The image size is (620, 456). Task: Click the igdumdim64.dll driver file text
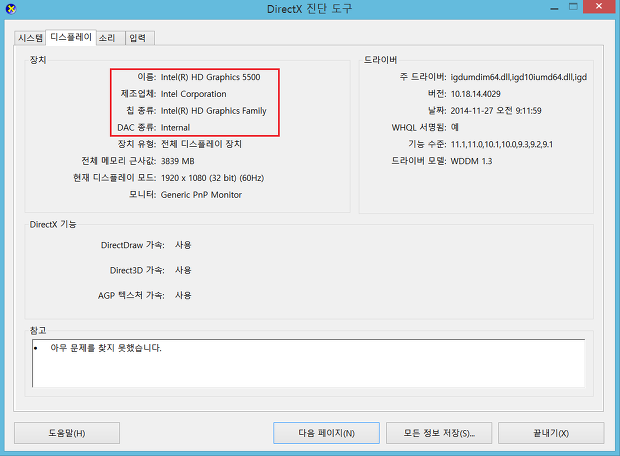[519, 77]
